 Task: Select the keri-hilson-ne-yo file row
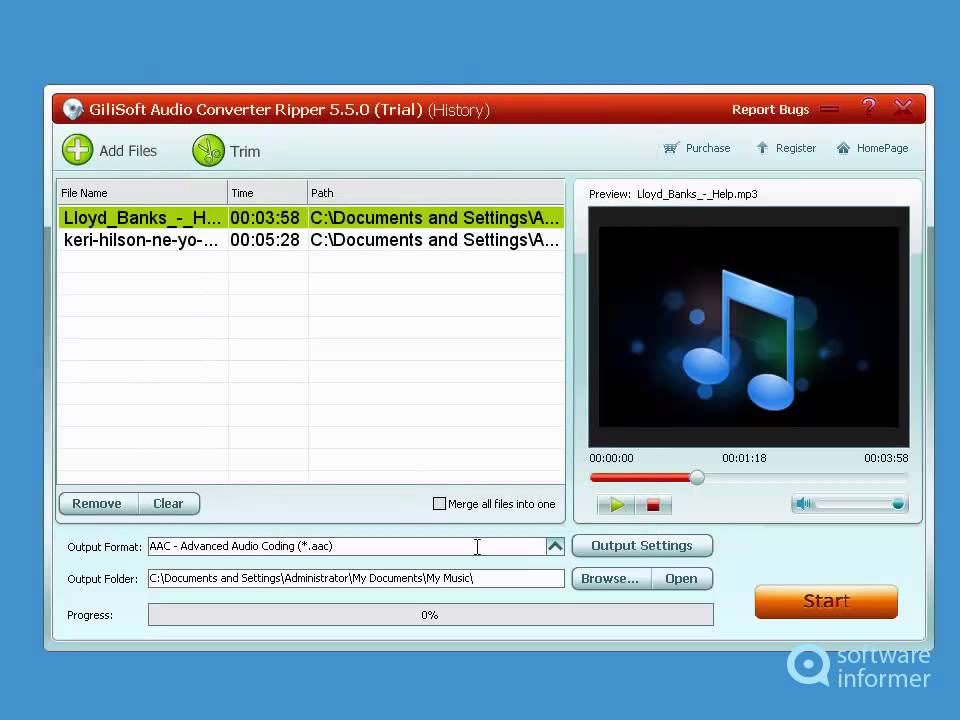click(x=311, y=240)
